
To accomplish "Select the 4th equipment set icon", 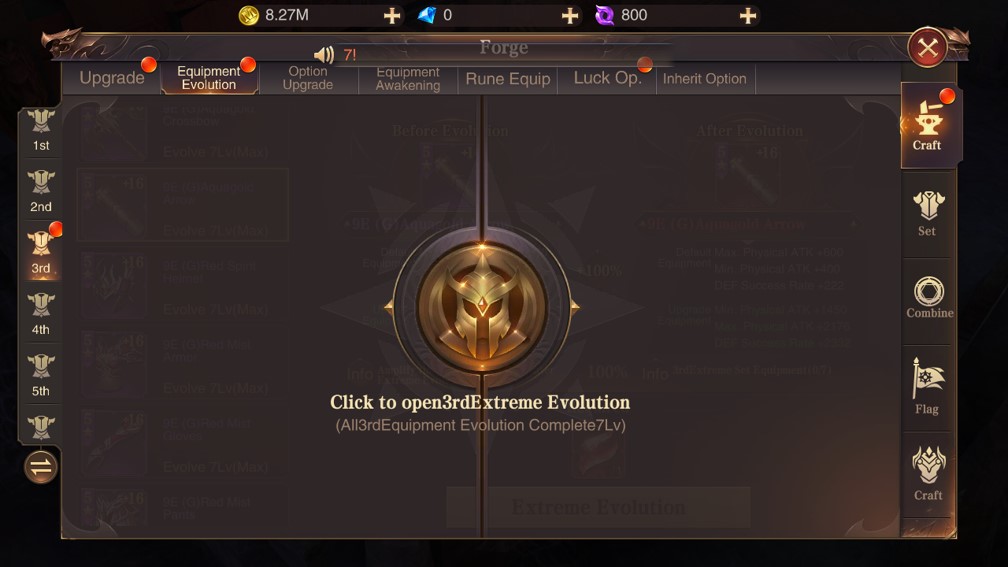I will pos(40,314).
